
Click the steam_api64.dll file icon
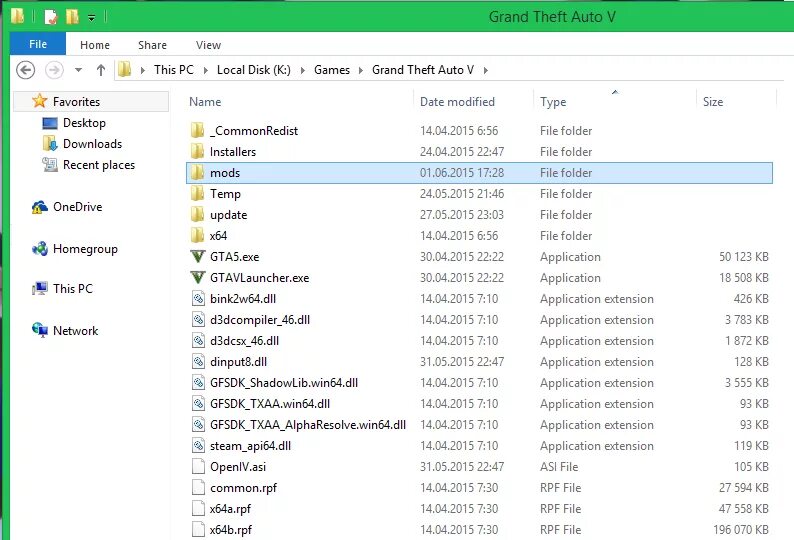click(x=198, y=446)
